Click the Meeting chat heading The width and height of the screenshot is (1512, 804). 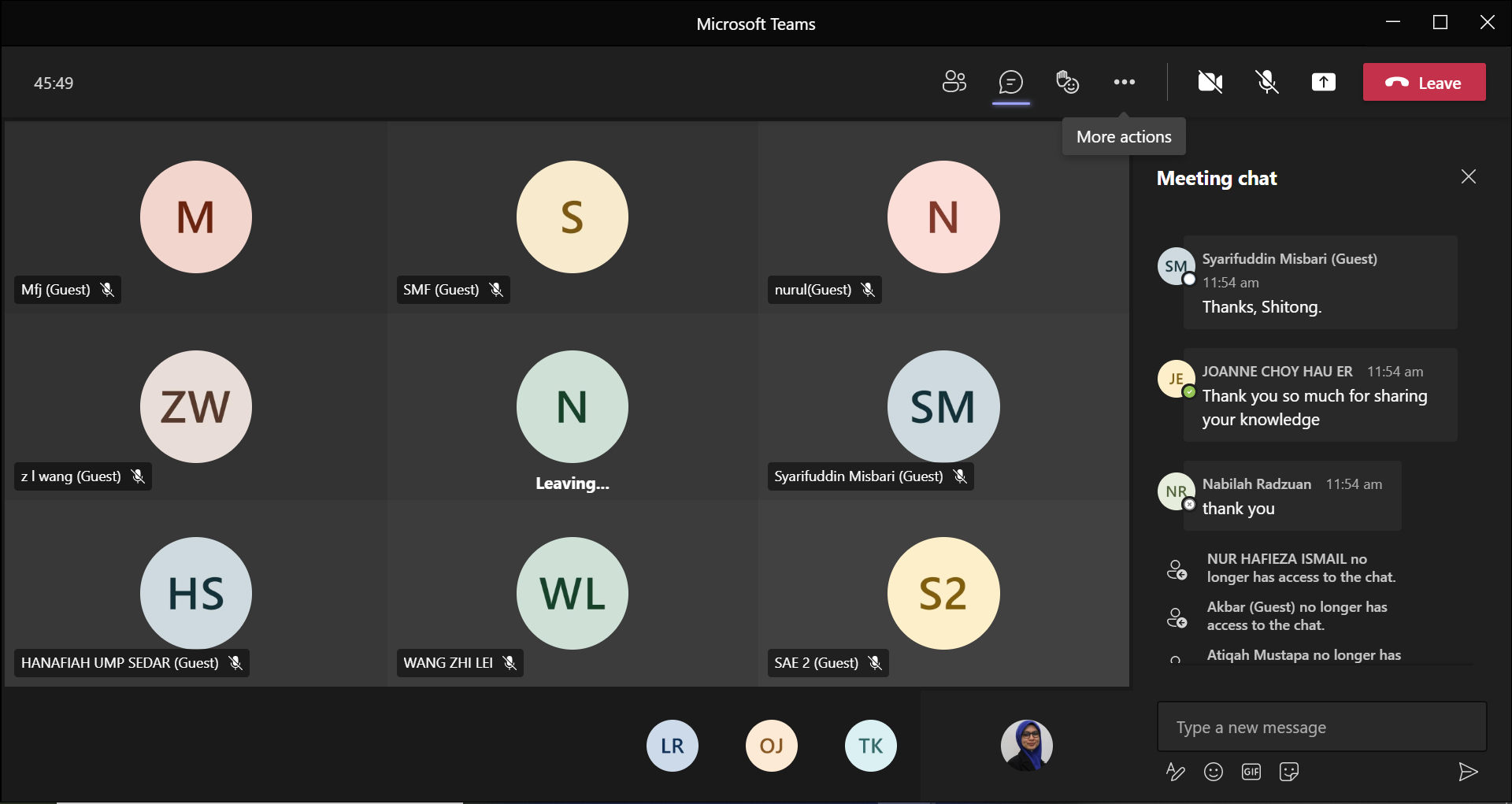click(x=1217, y=179)
